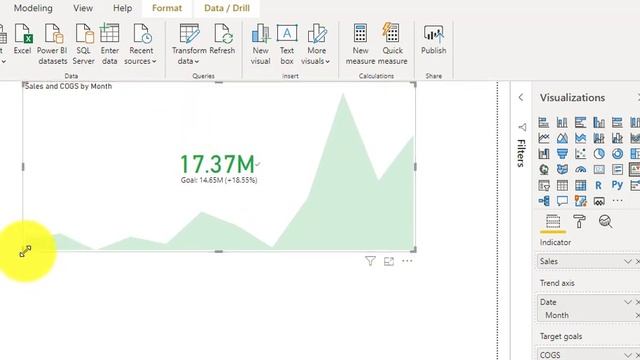
Task: Insert a Python (Py) visual
Action: coord(617,185)
